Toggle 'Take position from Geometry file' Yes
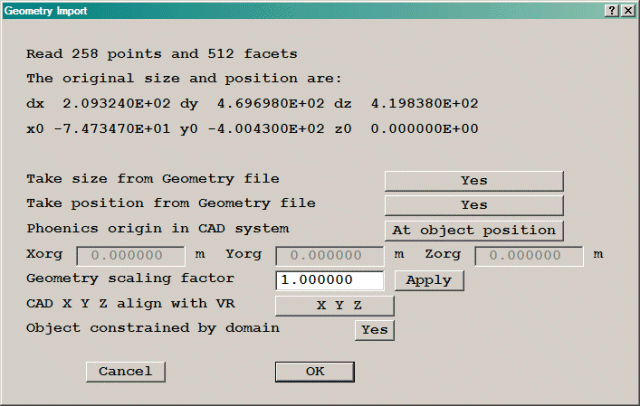640x406 pixels. tap(474, 205)
